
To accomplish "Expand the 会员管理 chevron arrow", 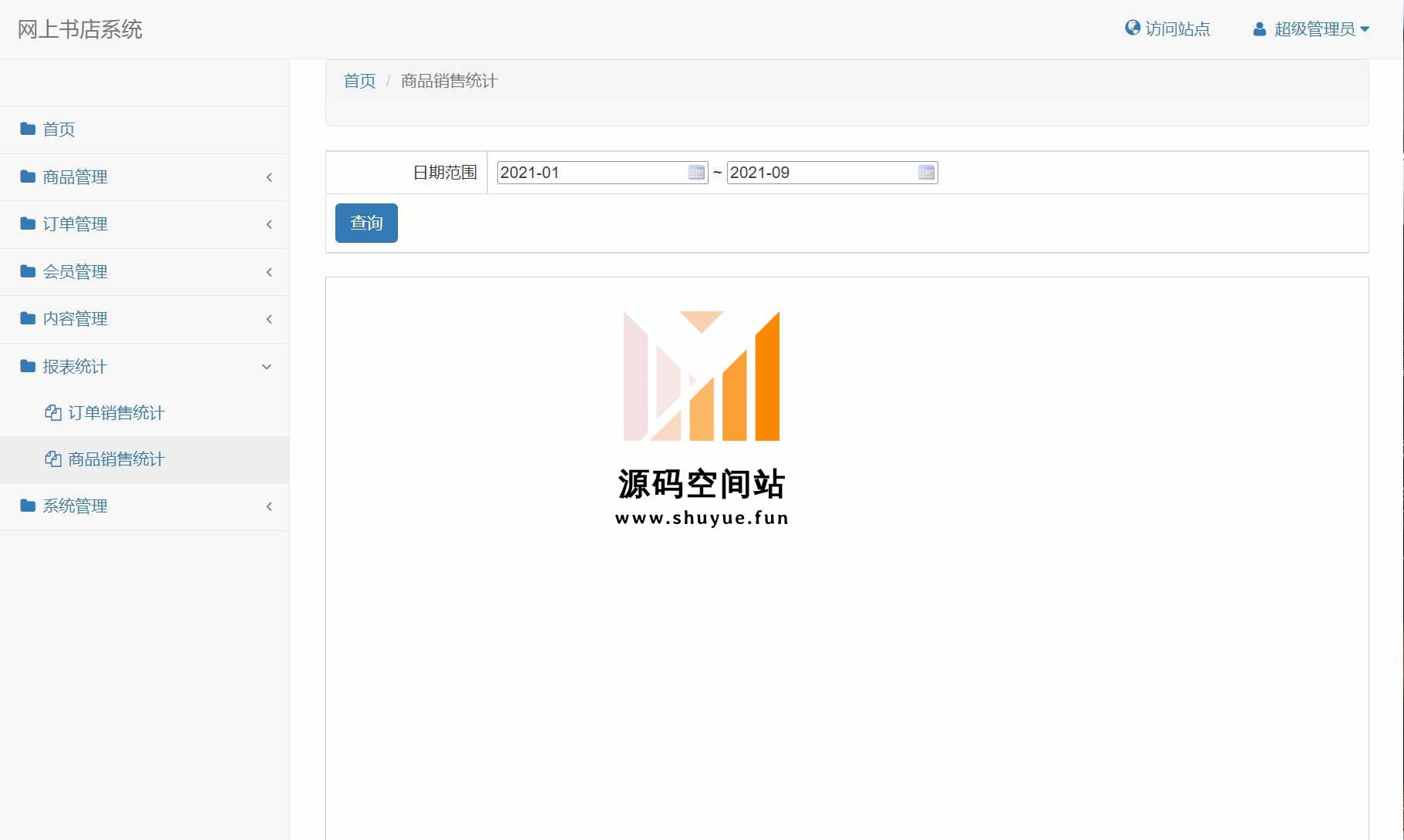I will coord(269,272).
